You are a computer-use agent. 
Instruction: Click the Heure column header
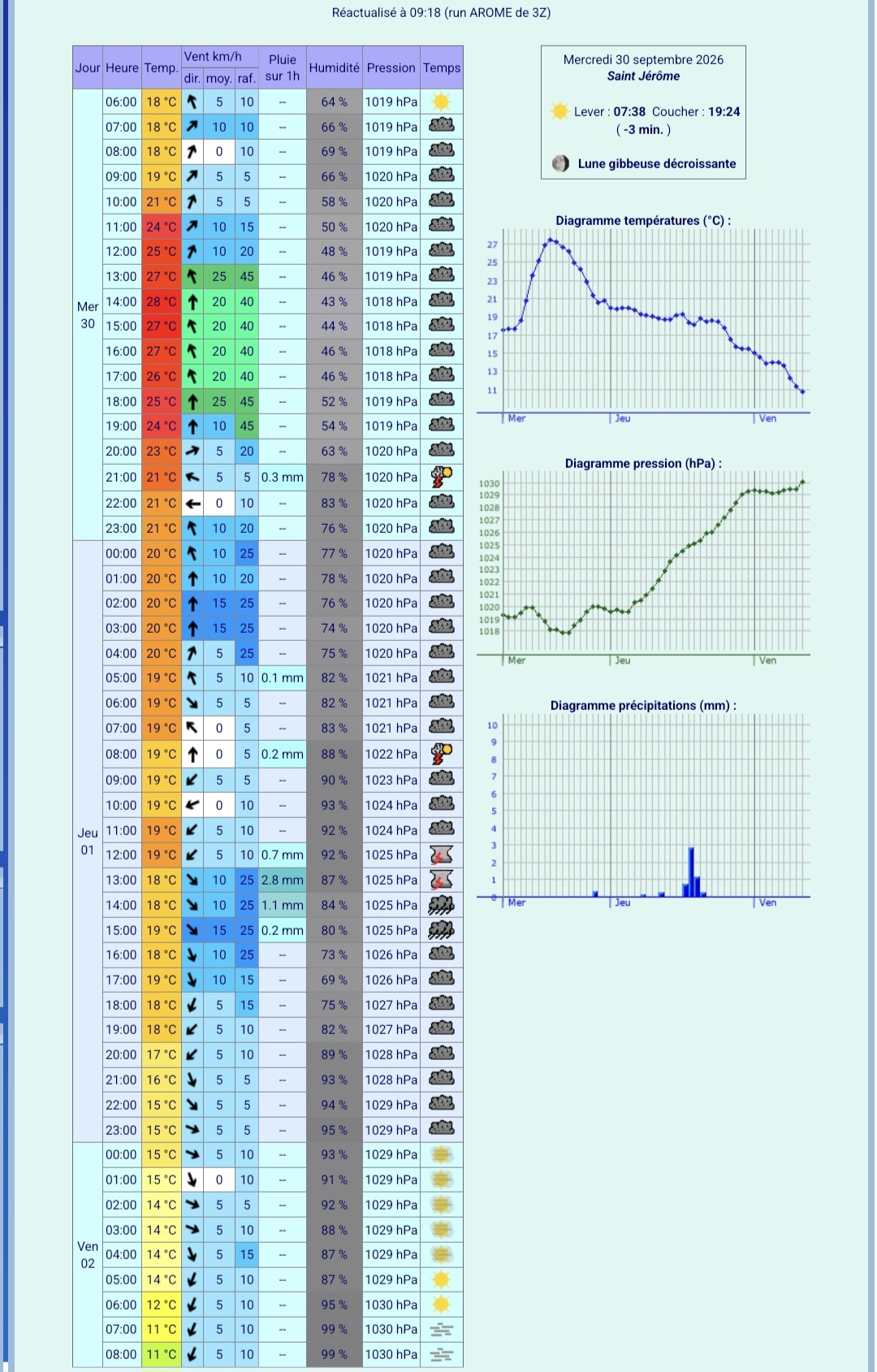coord(122,67)
